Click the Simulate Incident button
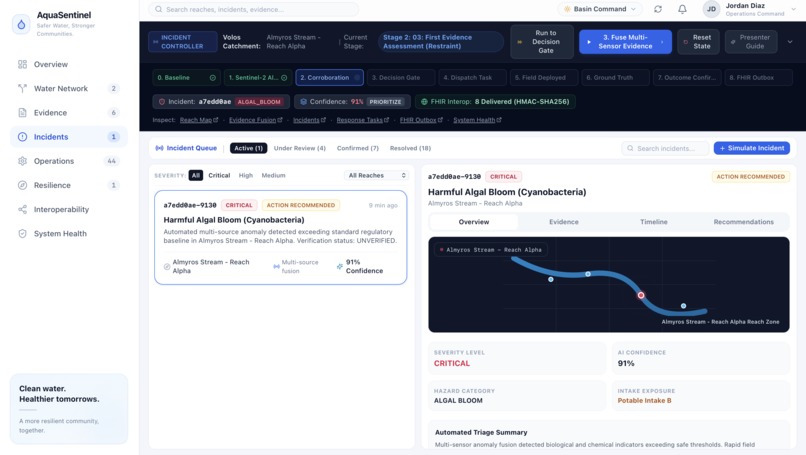The width and height of the screenshot is (806, 455). (x=752, y=148)
